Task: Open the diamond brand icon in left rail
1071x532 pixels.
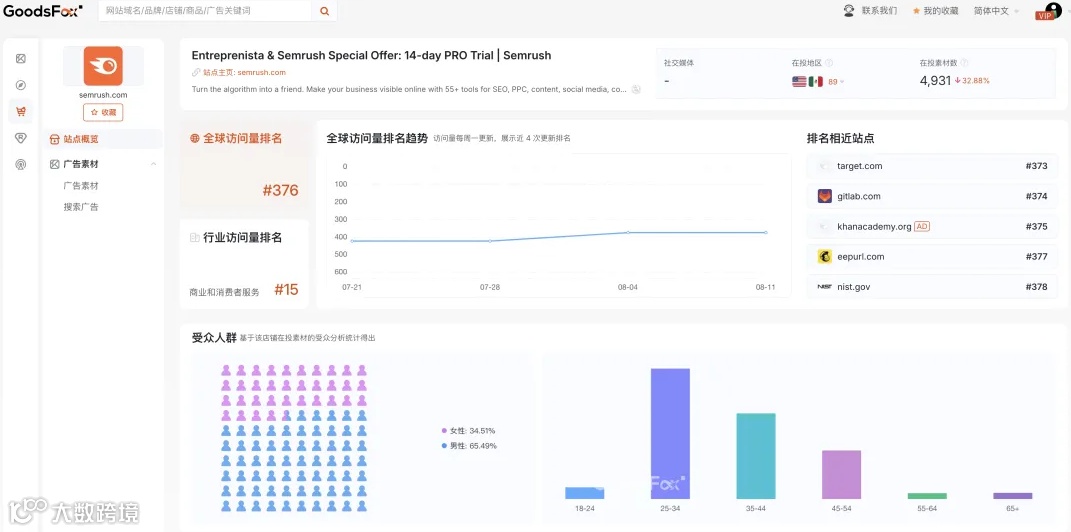Action: pyautogui.click(x=20, y=138)
